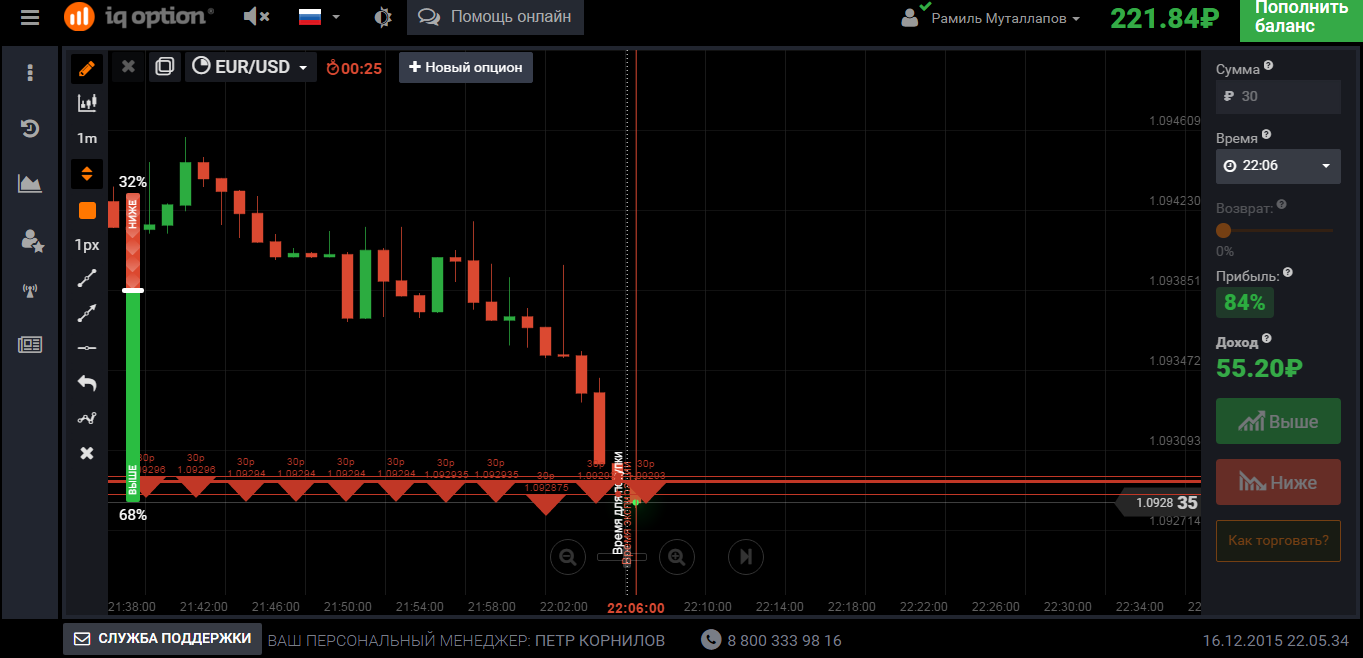This screenshot has width=1363, height=658.
Task: Click the phone number 8 800 333 98 16
Action: pos(784,640)
